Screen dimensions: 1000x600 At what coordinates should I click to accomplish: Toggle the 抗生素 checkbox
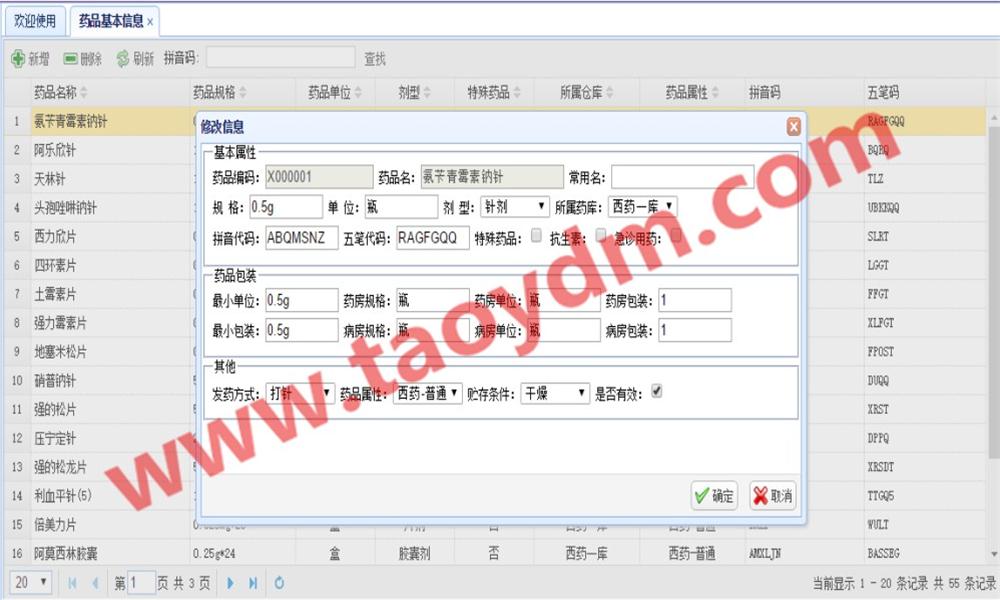click(x=600, y=236)
